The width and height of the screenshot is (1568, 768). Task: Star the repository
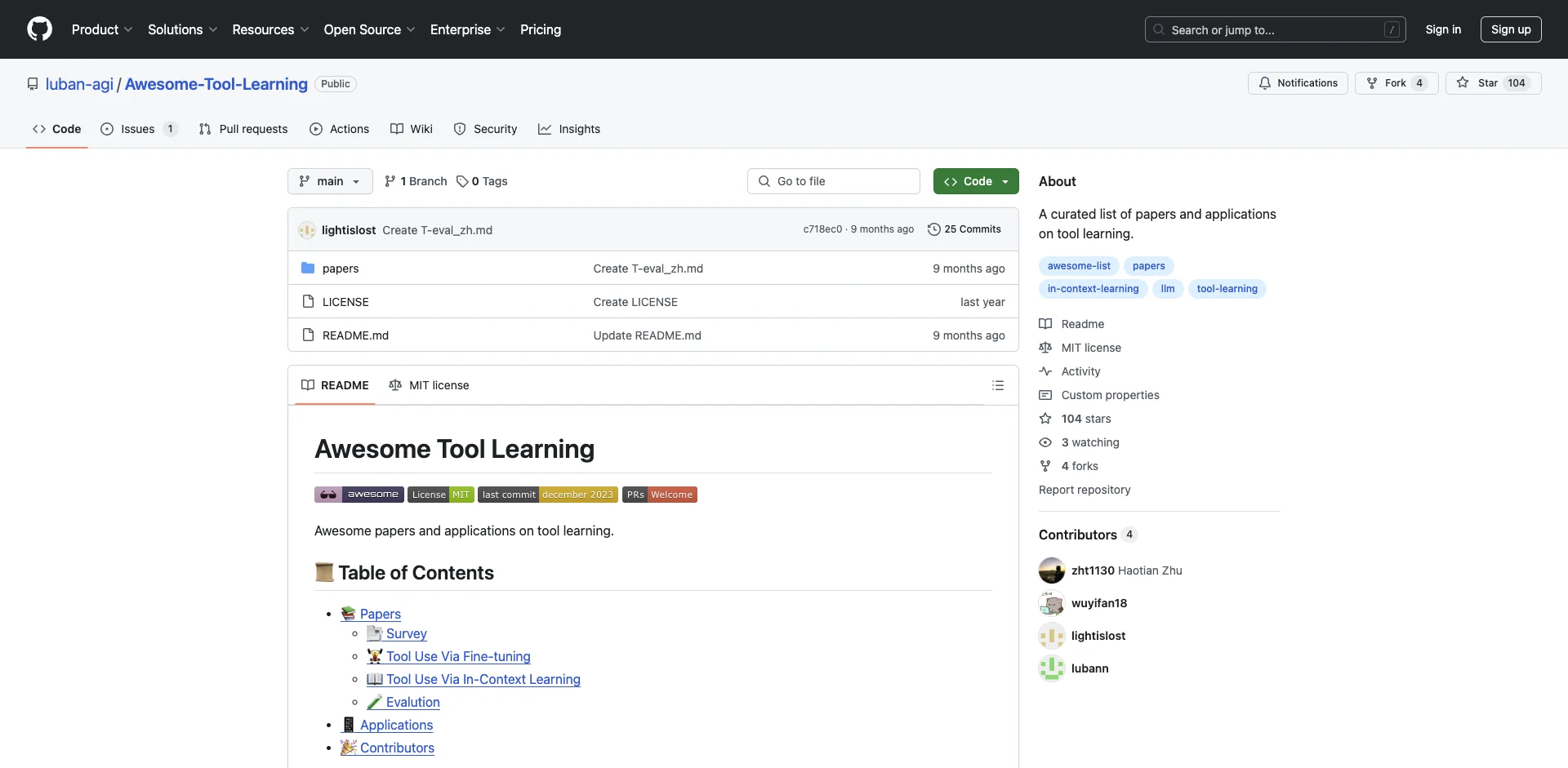1493,83
